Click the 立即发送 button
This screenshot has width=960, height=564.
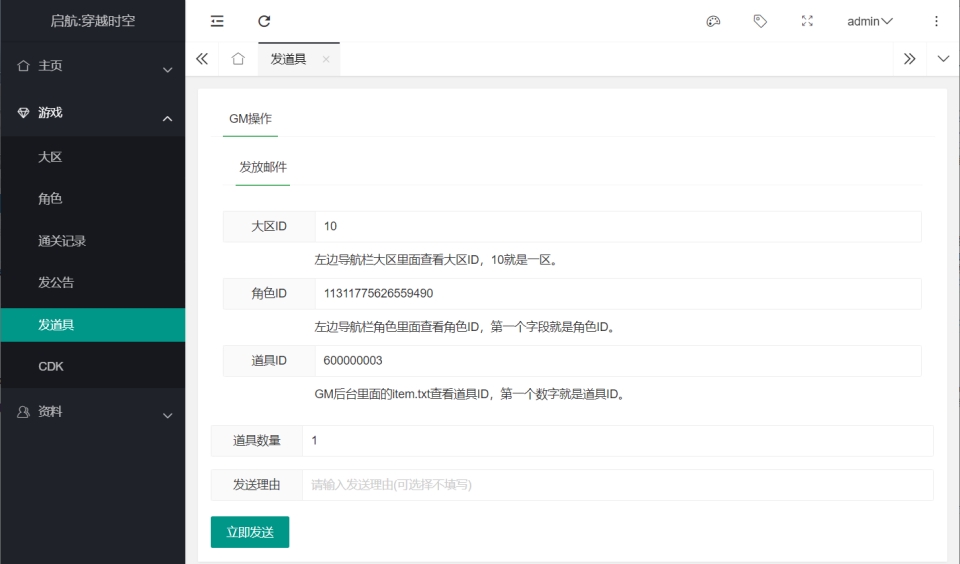(x=250, y=532)
